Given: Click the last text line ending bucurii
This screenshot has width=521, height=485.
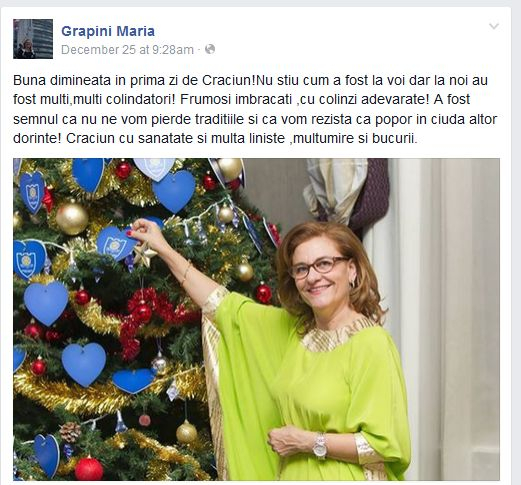Looking at the screenshot, I should [215, 138].
